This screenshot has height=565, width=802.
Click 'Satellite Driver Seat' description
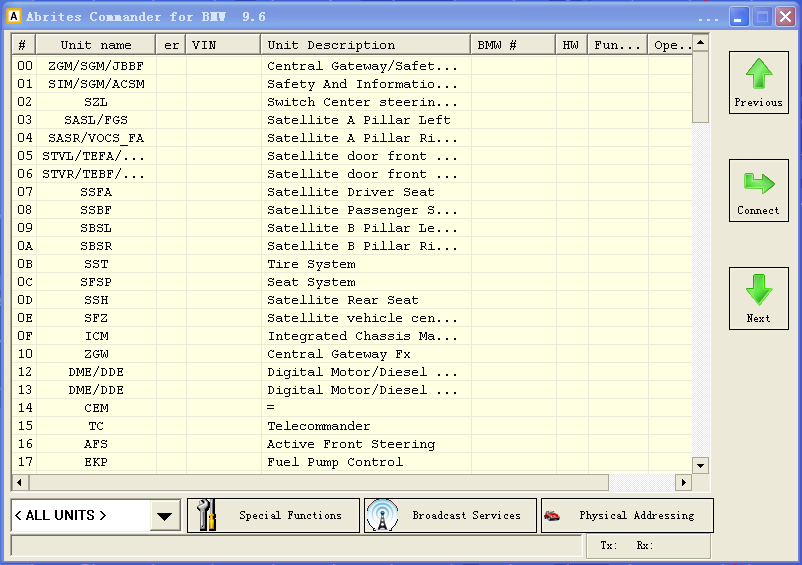click(x=351, y=192)
